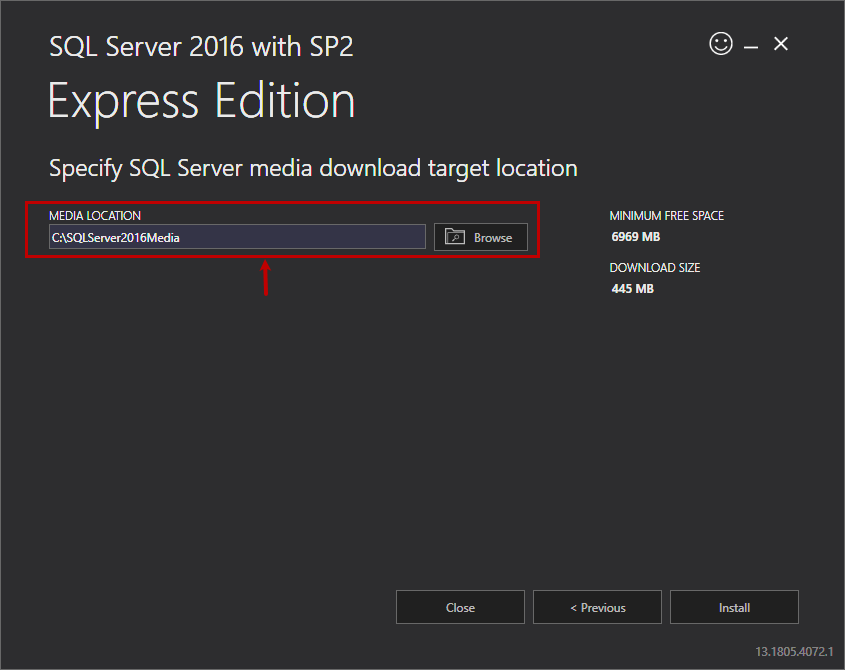This screenshot has height=670, width=845.
Task: Click the Browse button label
Action: coord(493,238)
